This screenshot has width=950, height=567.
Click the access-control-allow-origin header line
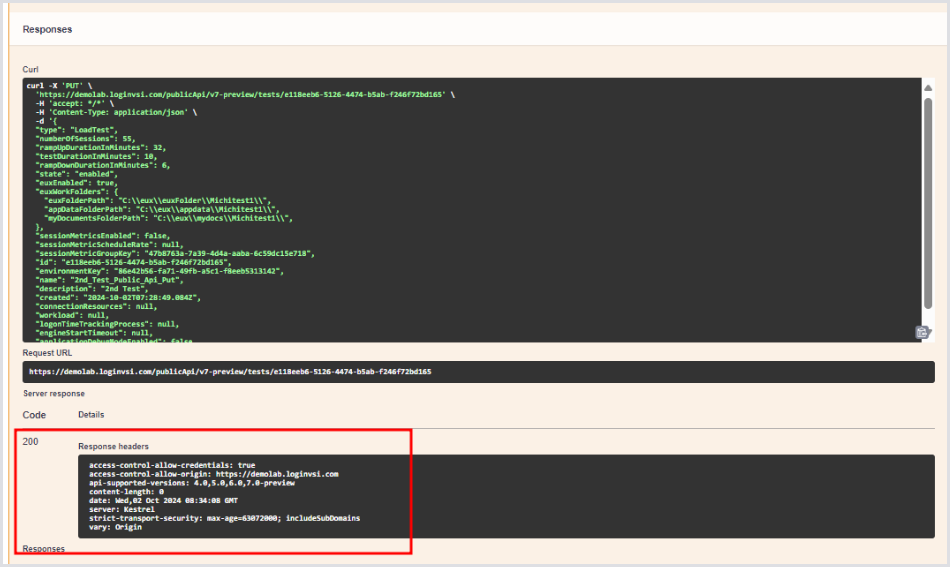point(213,474)
